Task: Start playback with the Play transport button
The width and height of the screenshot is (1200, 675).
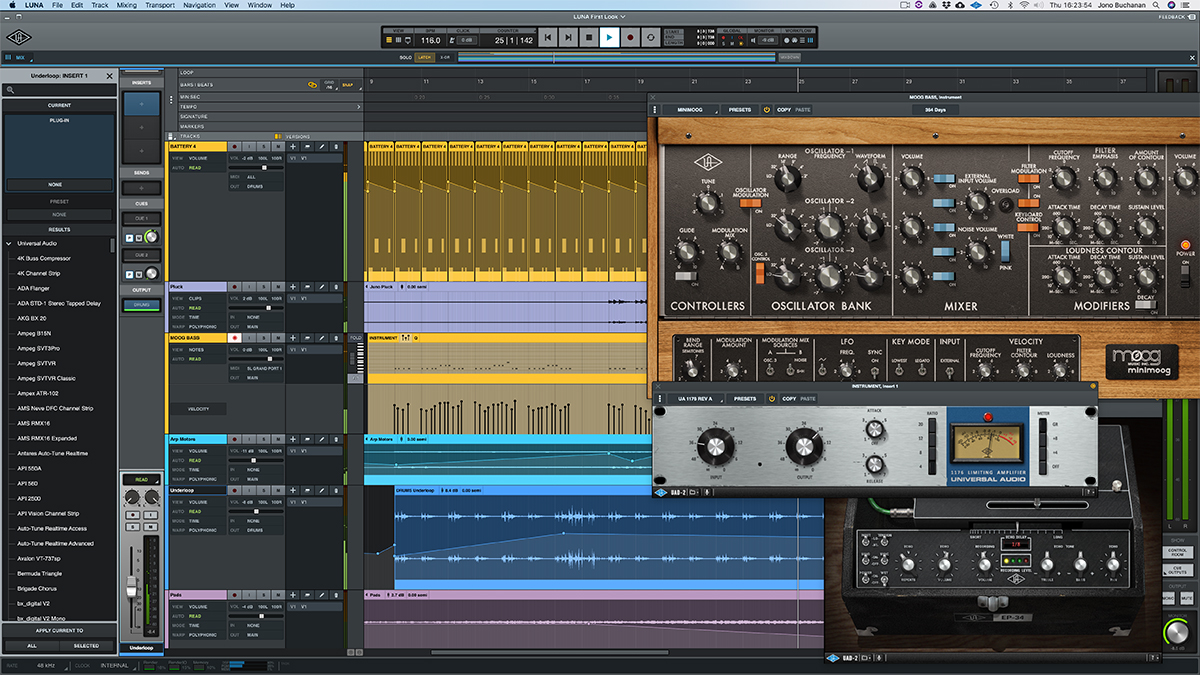Action: pyautogui.click(x=610, y=37)
